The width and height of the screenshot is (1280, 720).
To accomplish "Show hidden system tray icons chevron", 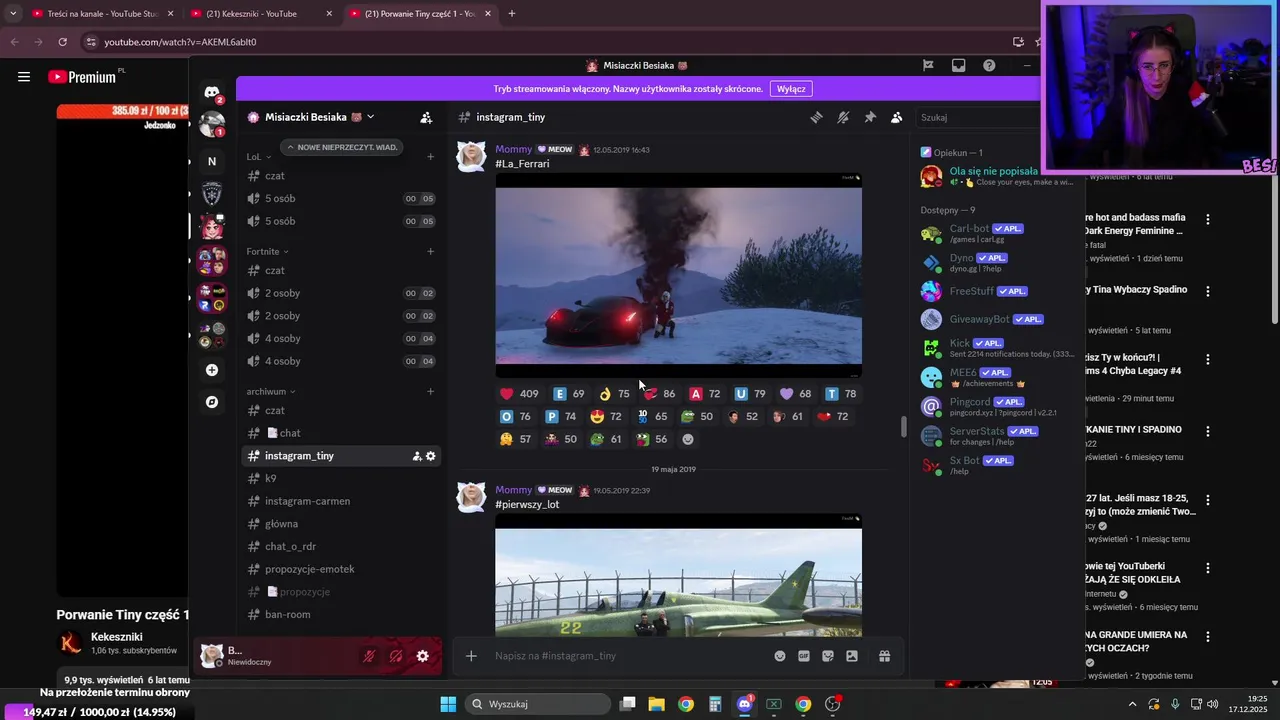I will (x=1132, y=704).
